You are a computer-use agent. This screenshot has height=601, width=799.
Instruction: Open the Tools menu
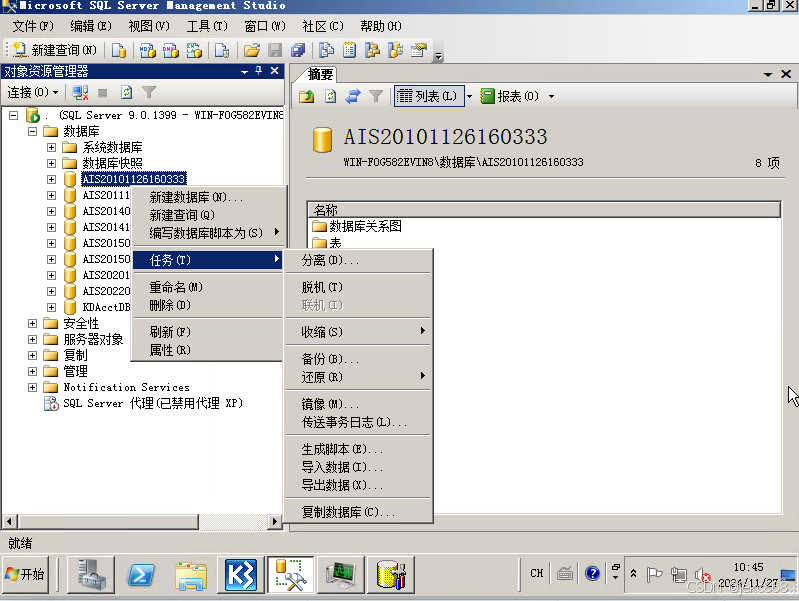click(207, 26)
